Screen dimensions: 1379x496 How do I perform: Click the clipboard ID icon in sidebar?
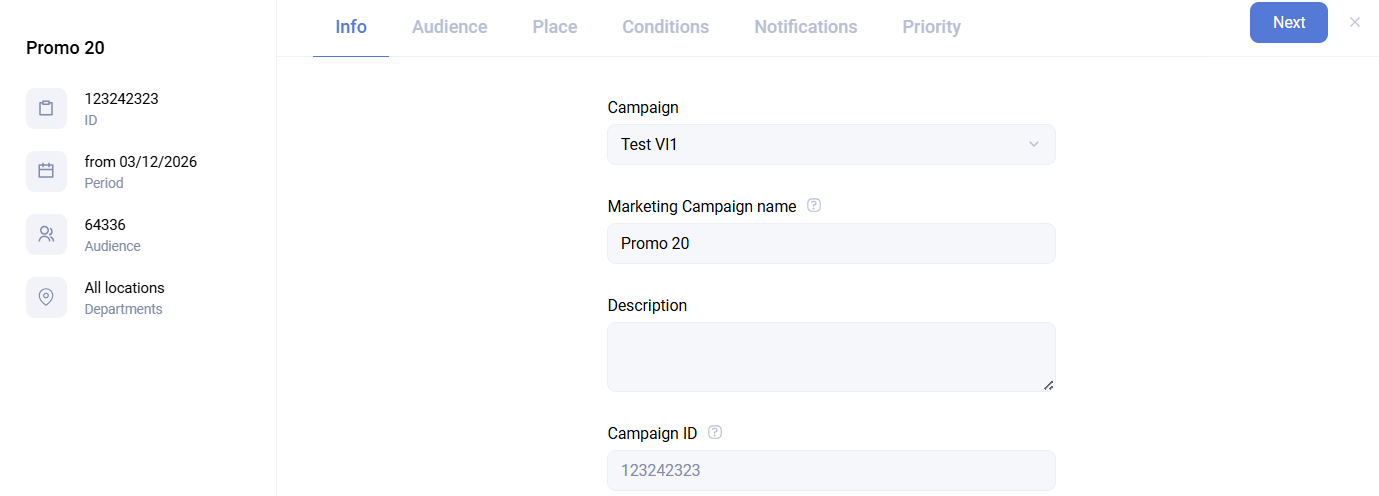[46, 109]
